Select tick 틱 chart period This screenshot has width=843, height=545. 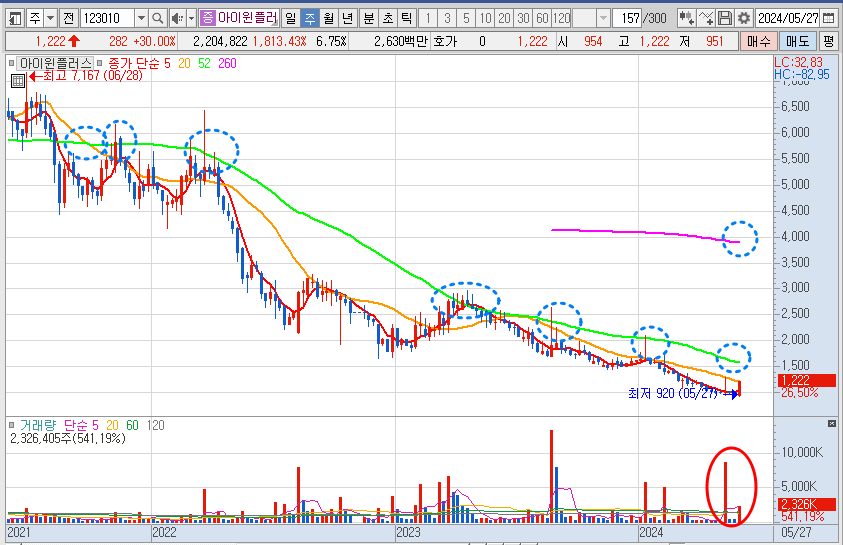coord(406,19)
